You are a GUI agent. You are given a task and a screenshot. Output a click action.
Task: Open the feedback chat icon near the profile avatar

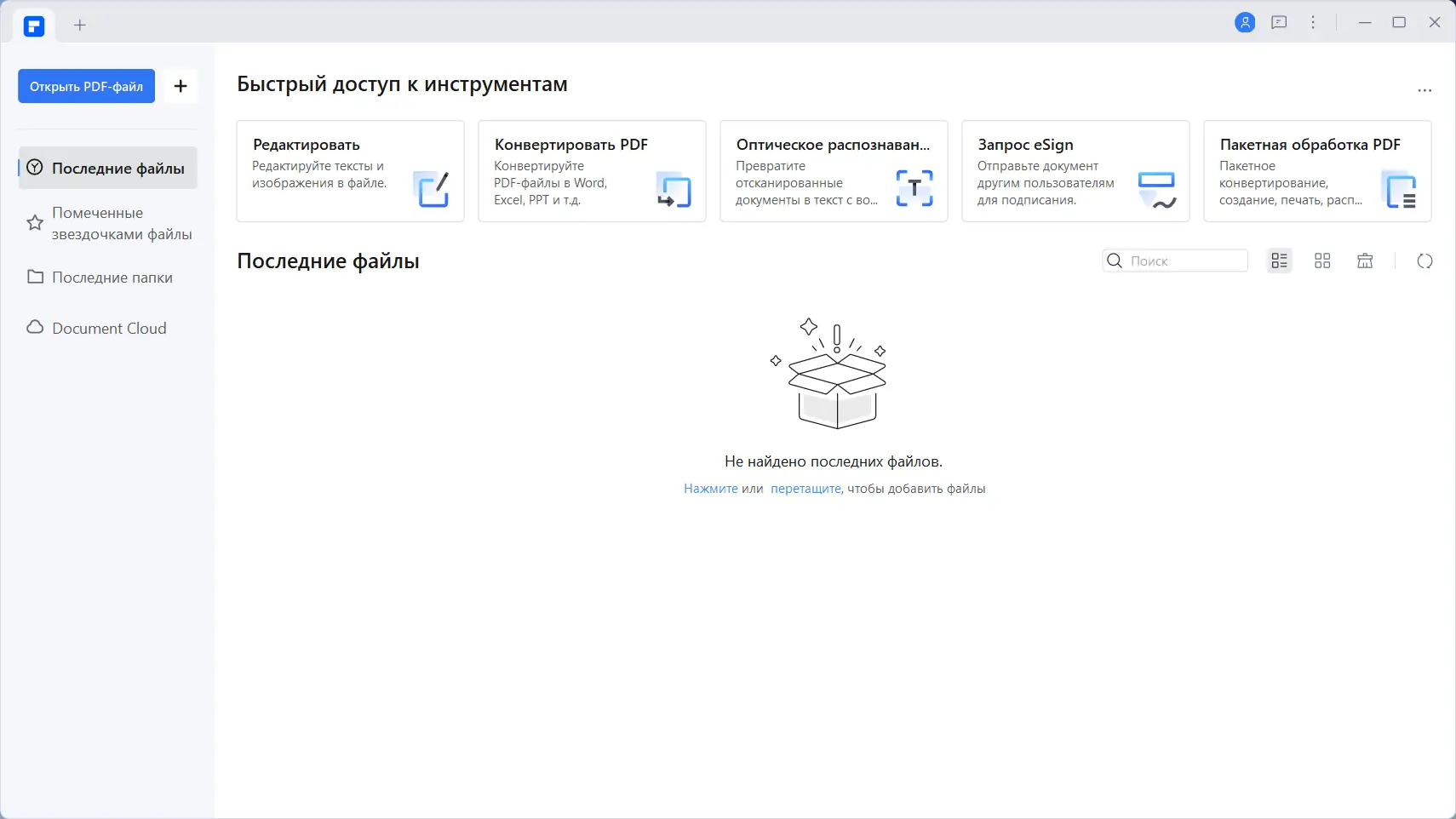[1279, 22]
